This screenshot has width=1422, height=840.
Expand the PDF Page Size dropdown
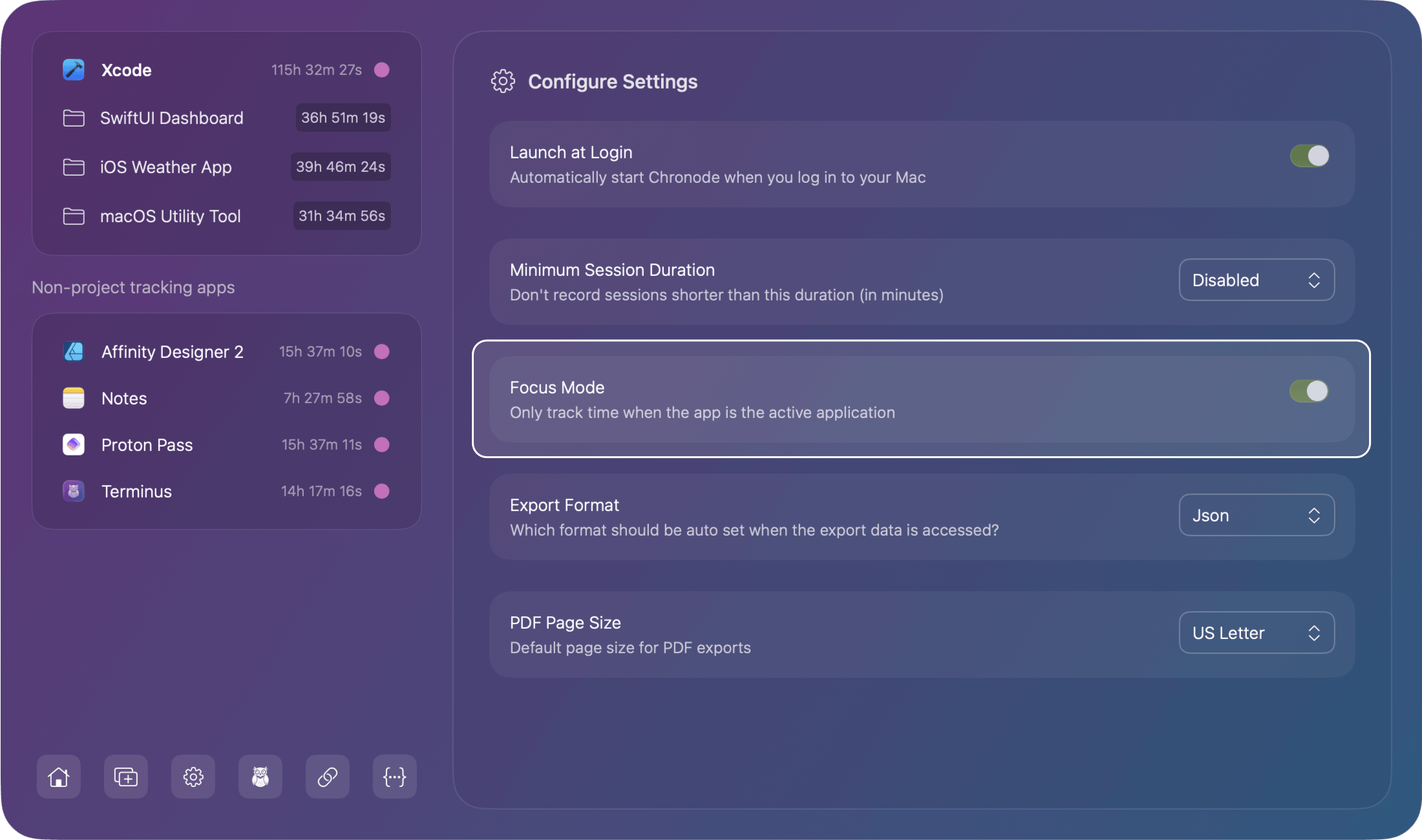pyautogui.click(x=1257, y=633)
